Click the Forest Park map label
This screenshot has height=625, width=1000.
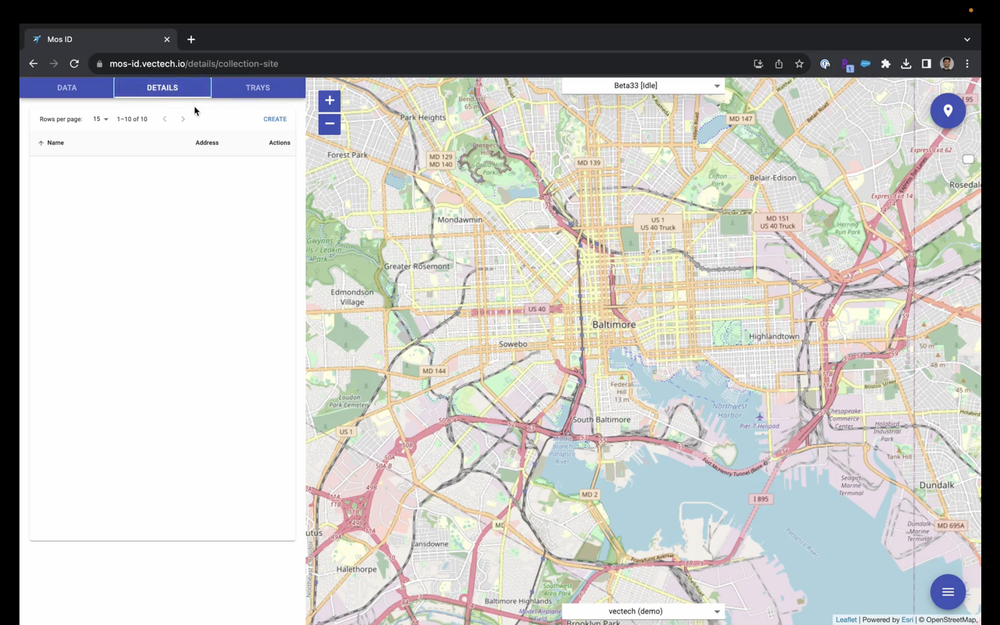point(348,155)
